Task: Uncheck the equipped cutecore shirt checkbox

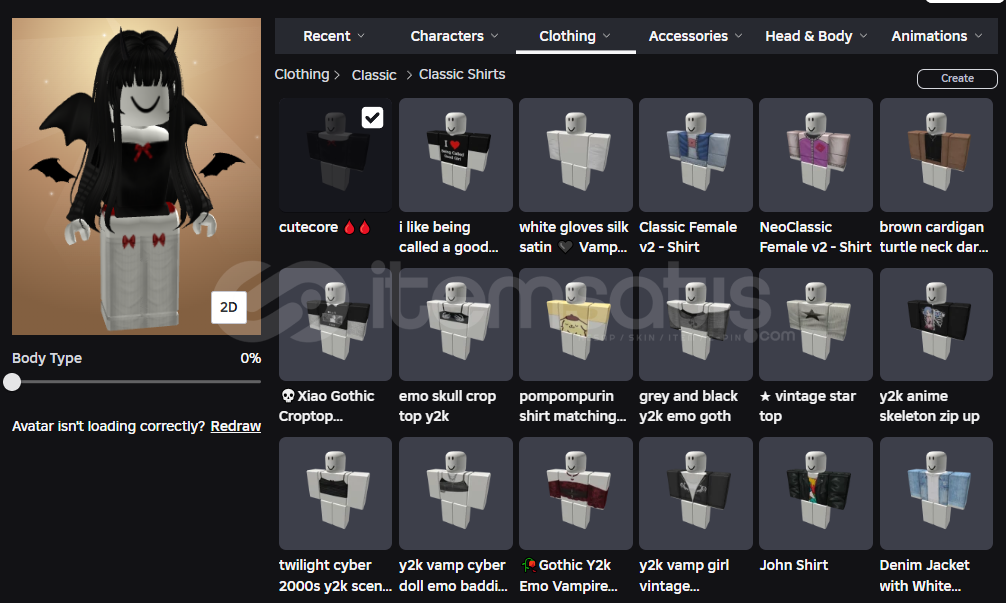Action: click(373, 117)
